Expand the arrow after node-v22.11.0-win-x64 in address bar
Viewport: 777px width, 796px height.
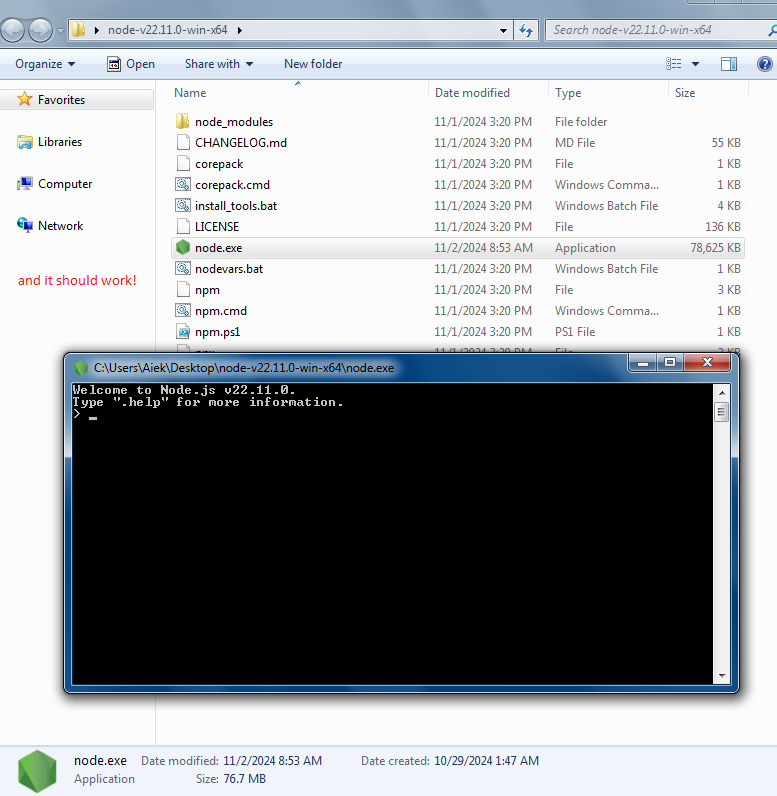[240, 30]
